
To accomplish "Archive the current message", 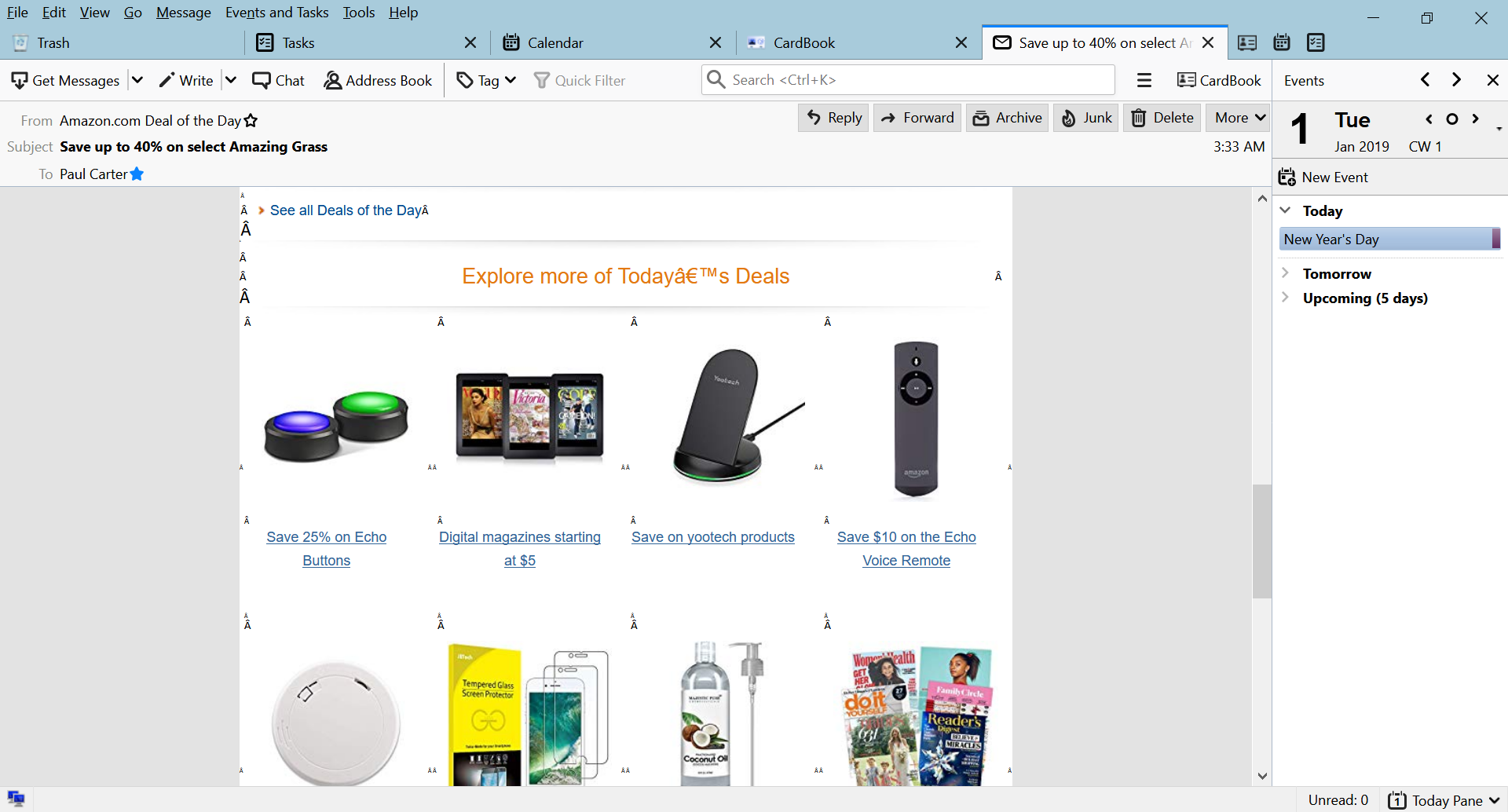I will (x=1008, y=118).
